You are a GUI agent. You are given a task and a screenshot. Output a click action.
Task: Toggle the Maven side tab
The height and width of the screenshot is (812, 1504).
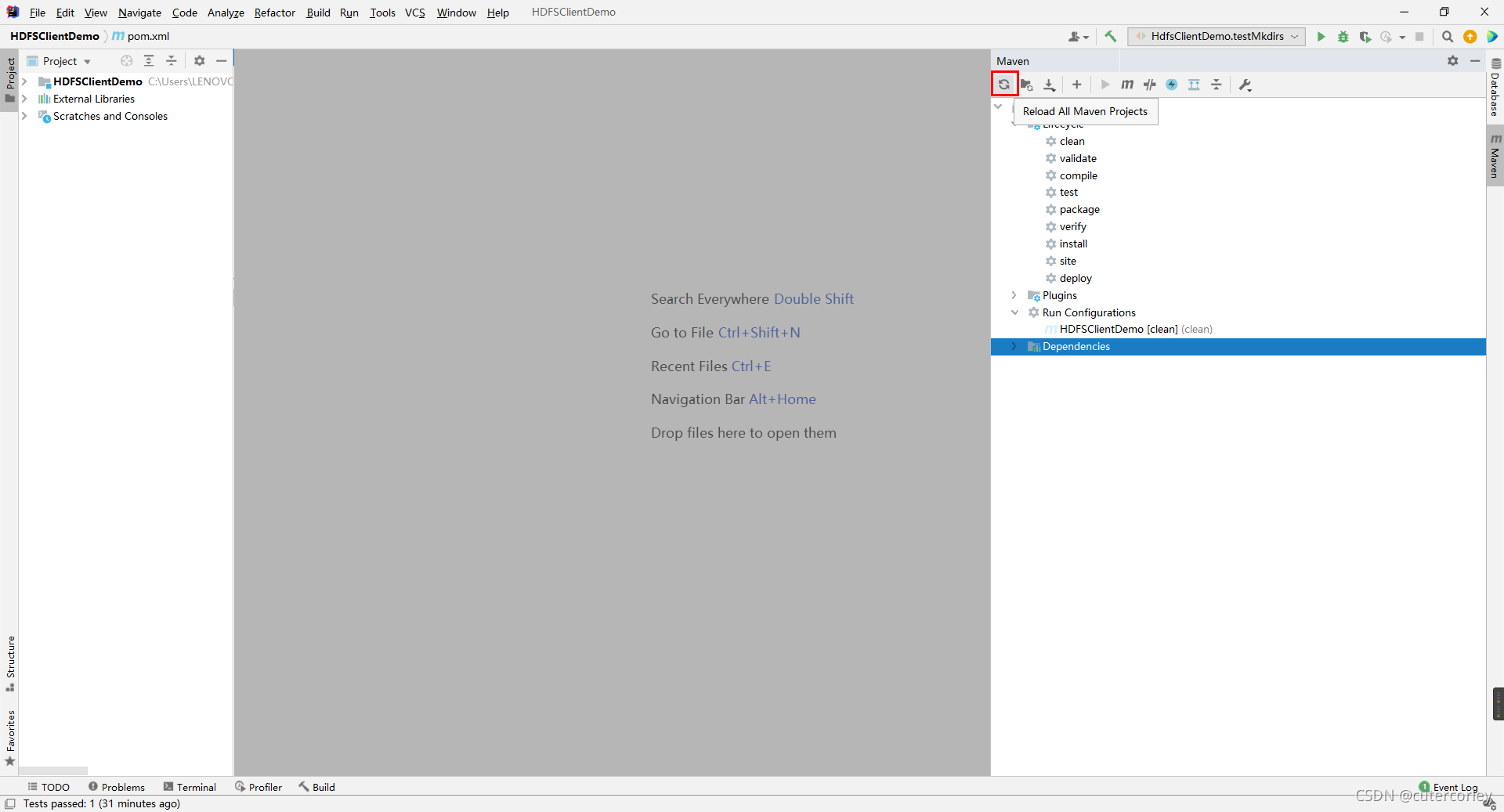[x=1495, y=156]
